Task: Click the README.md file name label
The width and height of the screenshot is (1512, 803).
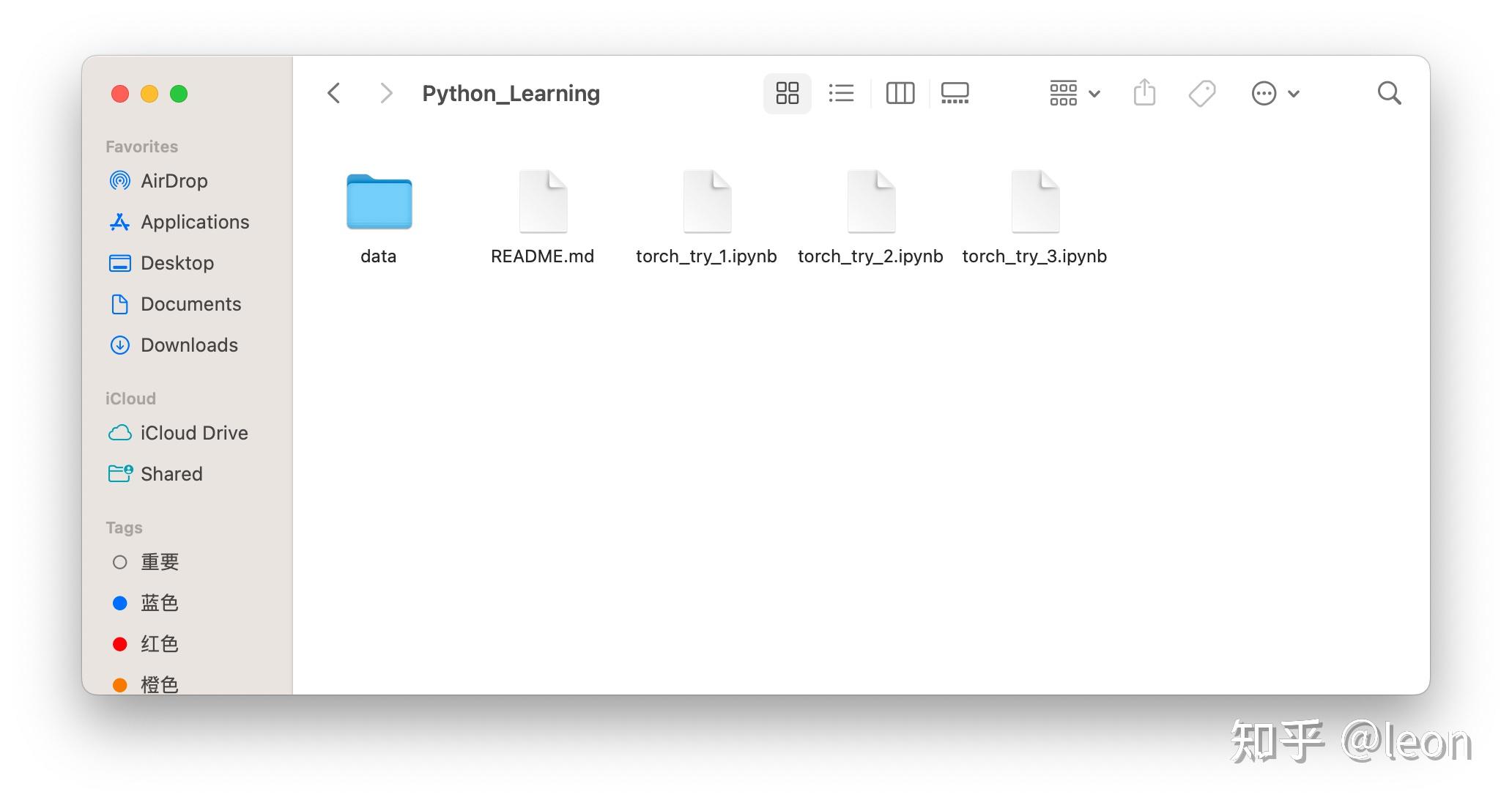Action: (x=543, y=256)
